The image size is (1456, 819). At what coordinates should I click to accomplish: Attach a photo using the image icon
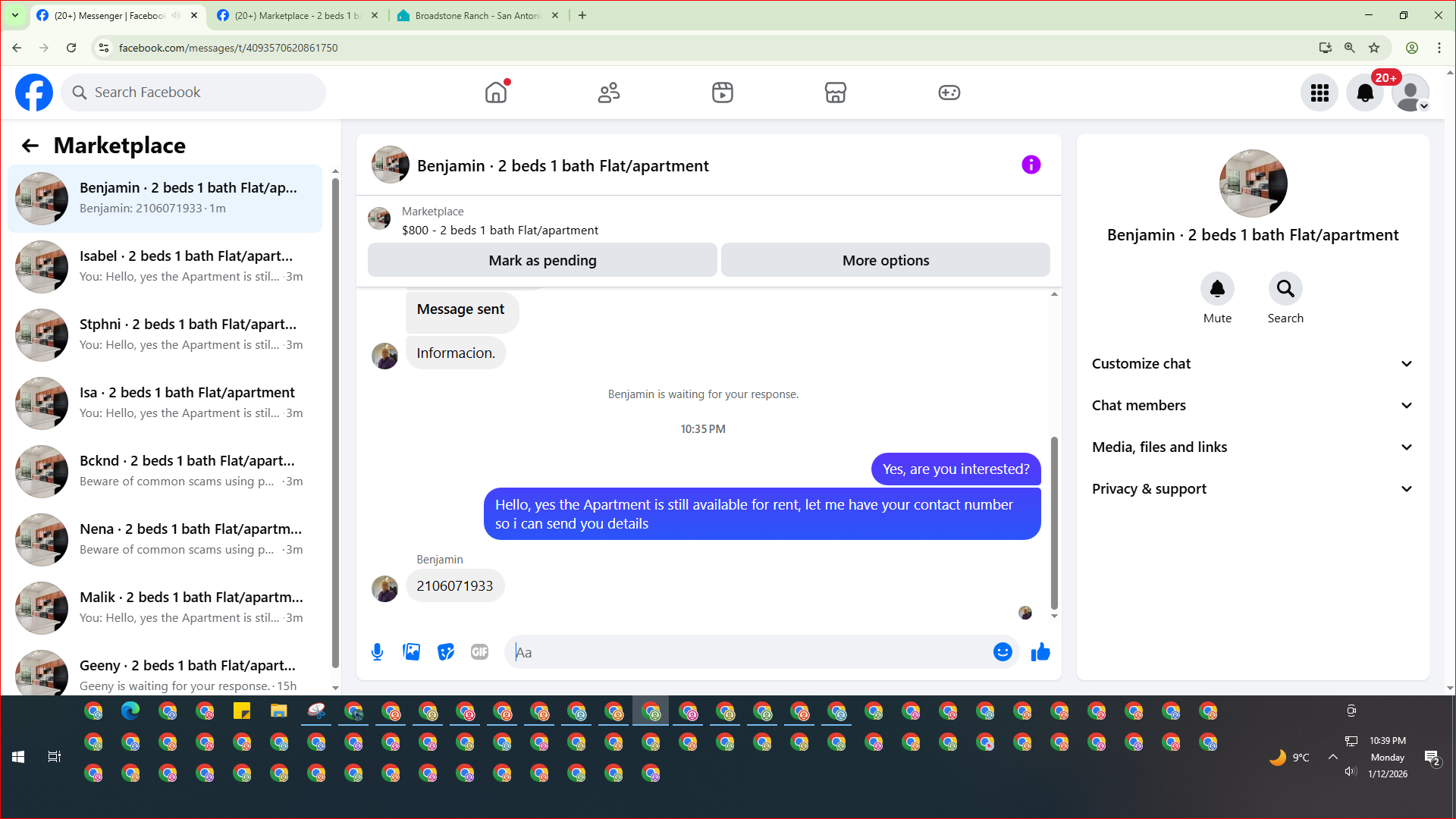coord(411,652)
